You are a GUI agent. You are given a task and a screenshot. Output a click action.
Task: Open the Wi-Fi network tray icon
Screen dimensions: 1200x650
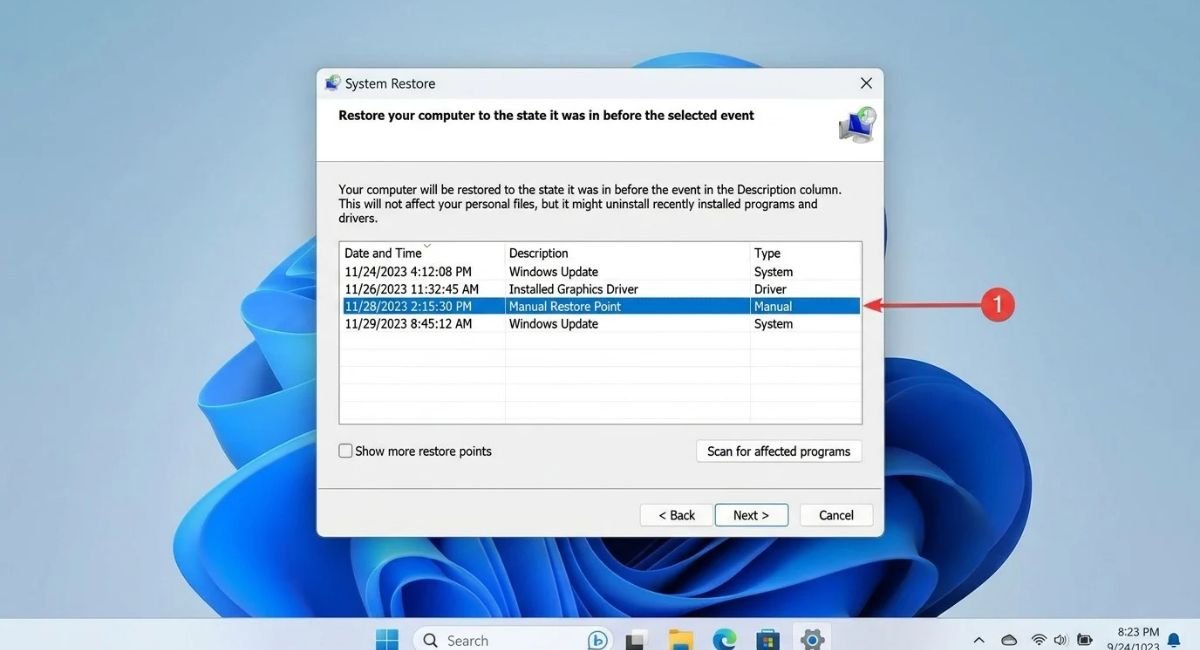(x=1039, y=640)
